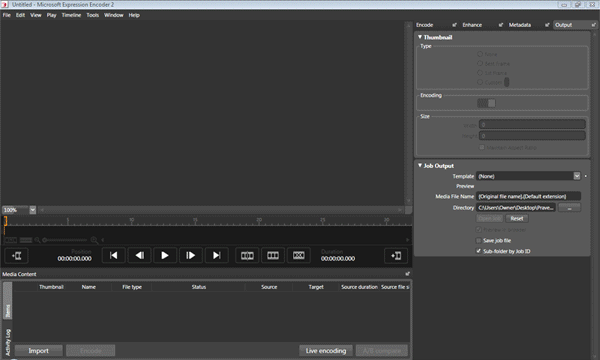
Task: Open the File menu
Action: point(7,15)
